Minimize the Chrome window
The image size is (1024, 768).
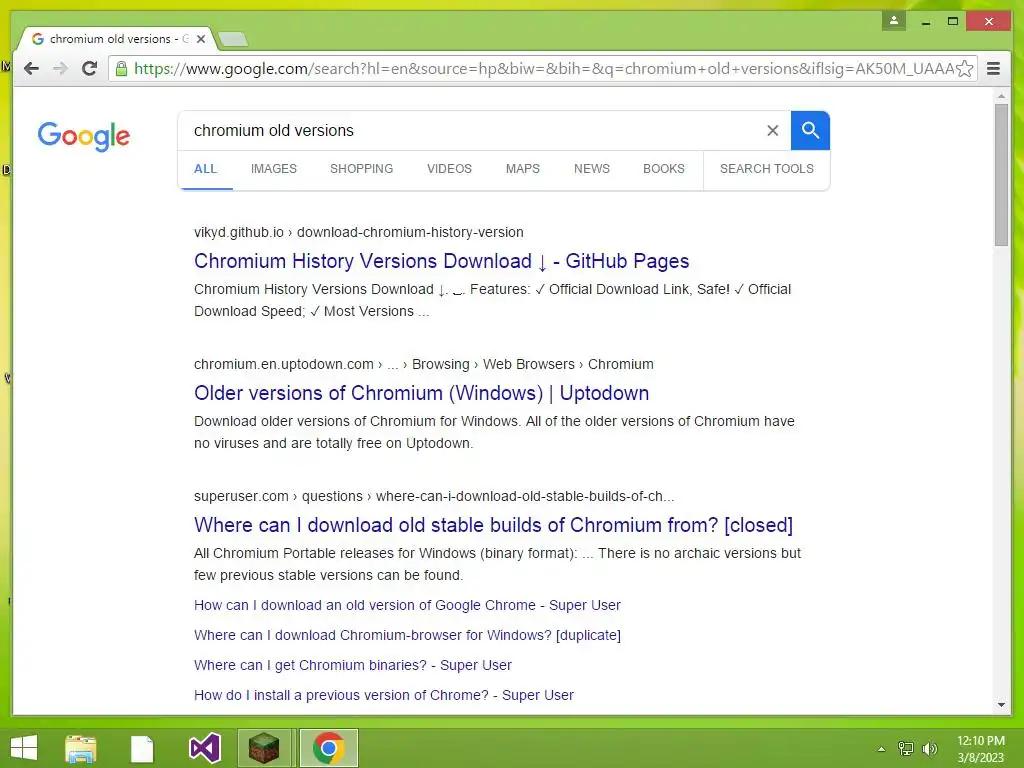tap(925, 22)
